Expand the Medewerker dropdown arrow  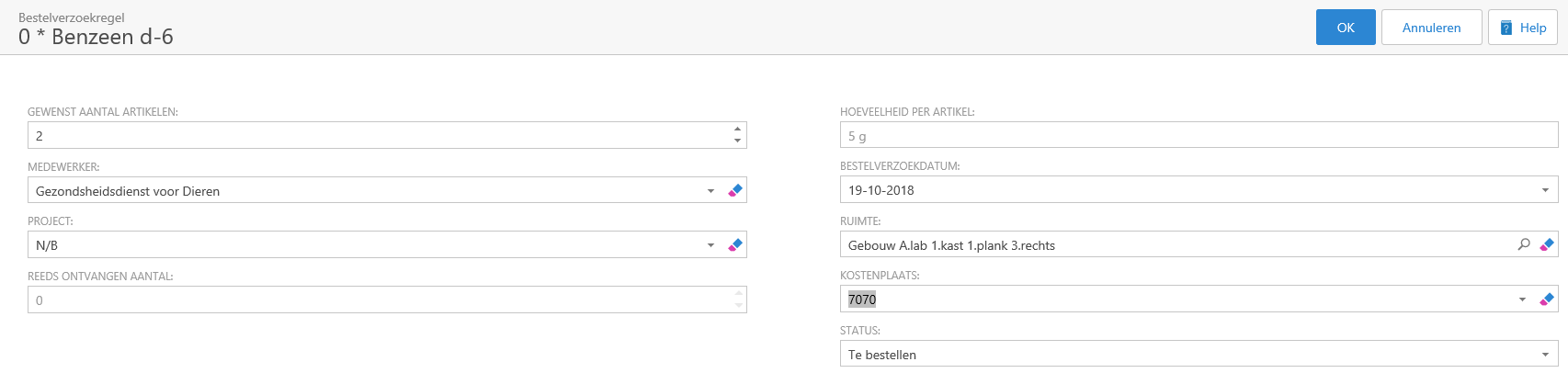(x=710, y=191)
